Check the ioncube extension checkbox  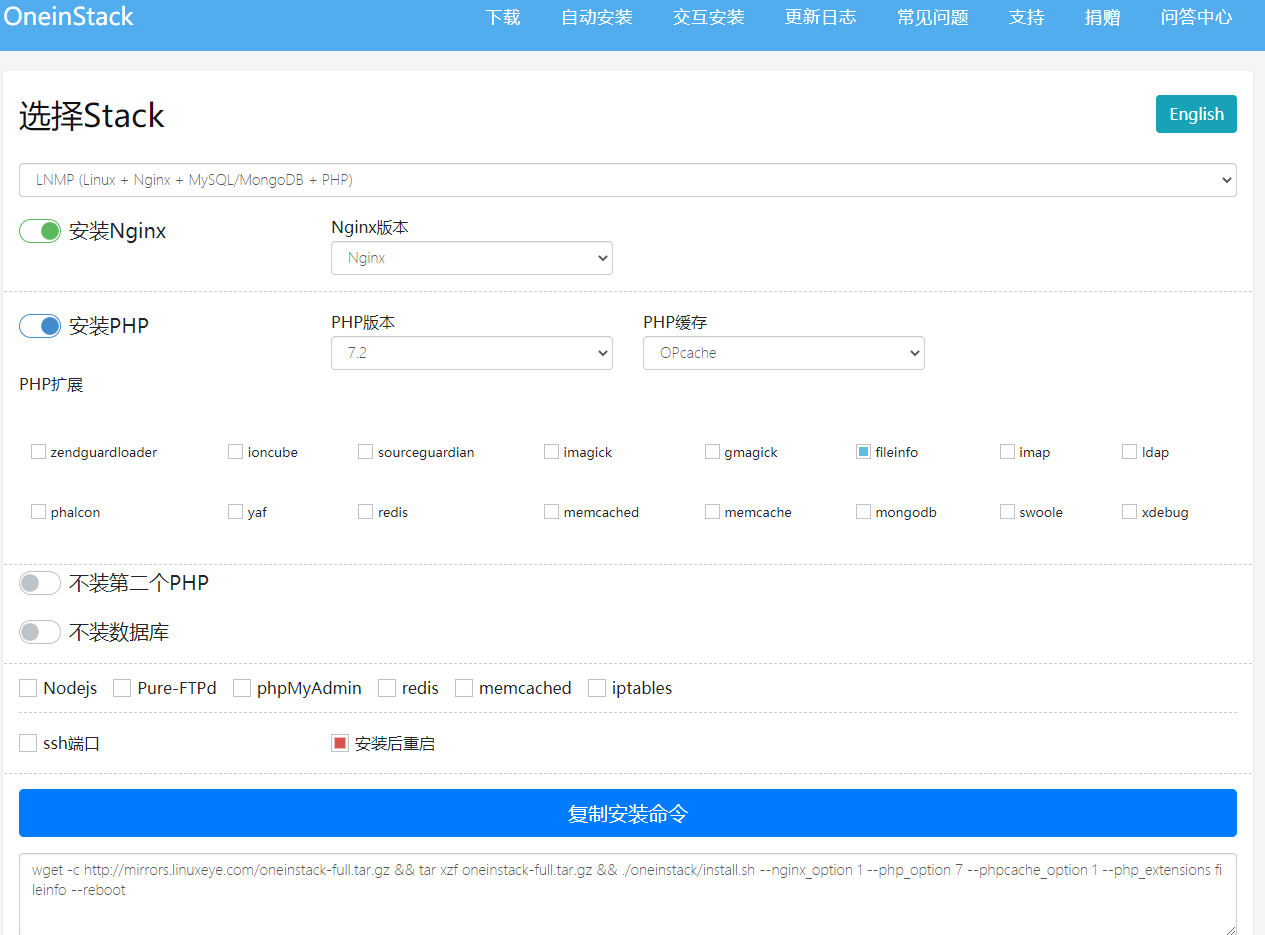pos(235,452)
